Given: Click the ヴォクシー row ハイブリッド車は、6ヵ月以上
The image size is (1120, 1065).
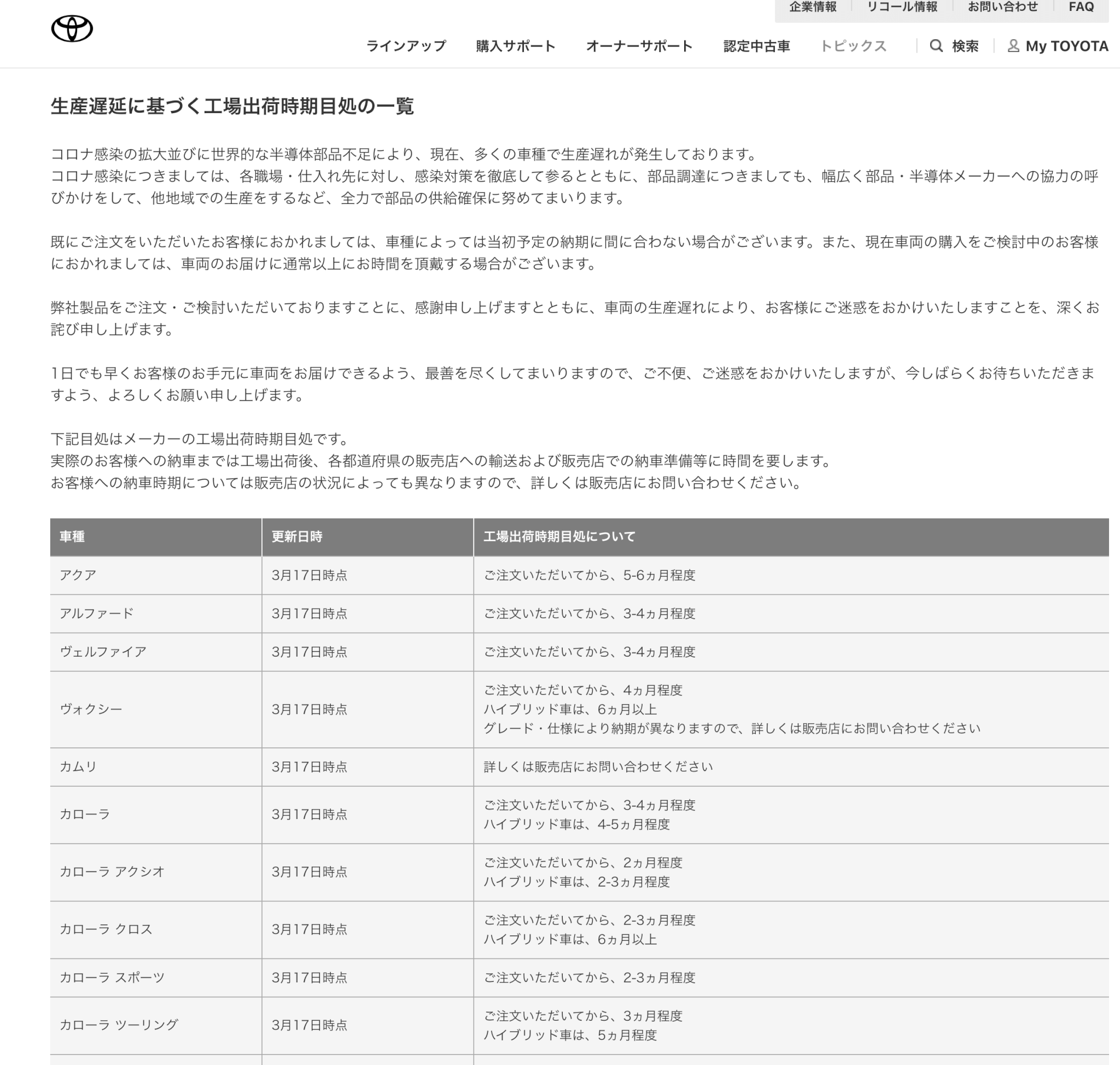Looking at the screenshot, I should [x=570, y=709].
